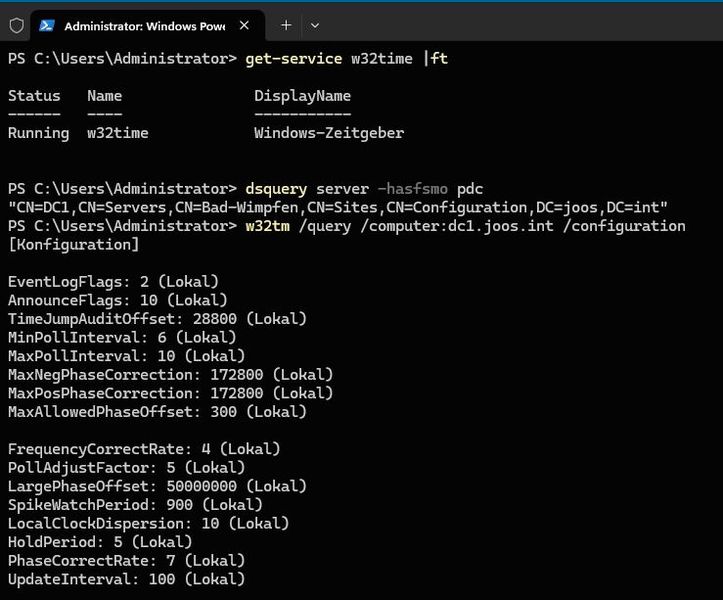
Task: Click the 'w32tm' command text
Action: coord(267,226)
